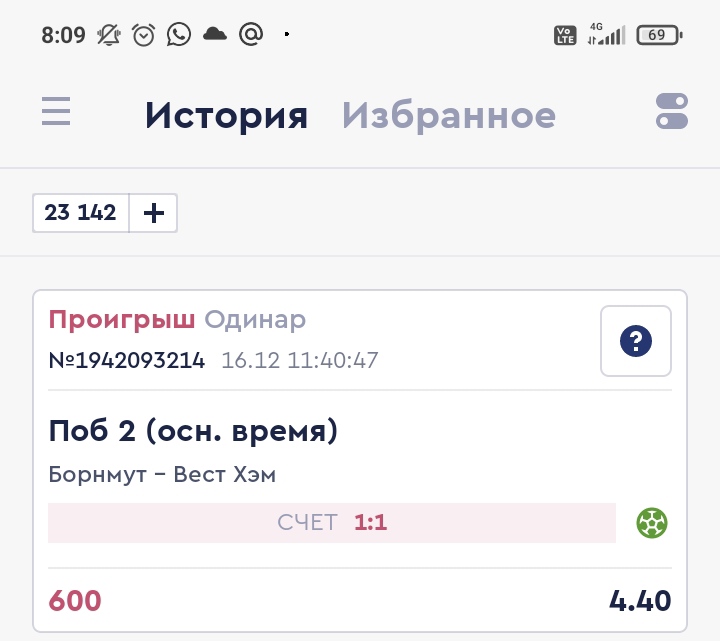The width and height of the screenshot is (720, 641).
Task: Open the Борнмут – Вест Хэм match
Action: click(x=162, y=475)
